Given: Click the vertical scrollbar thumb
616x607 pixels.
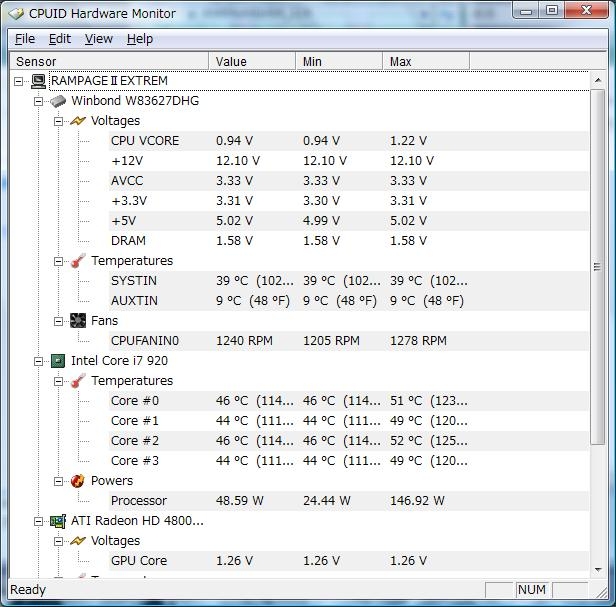Looking at the screenshot, I should [598, 267].
